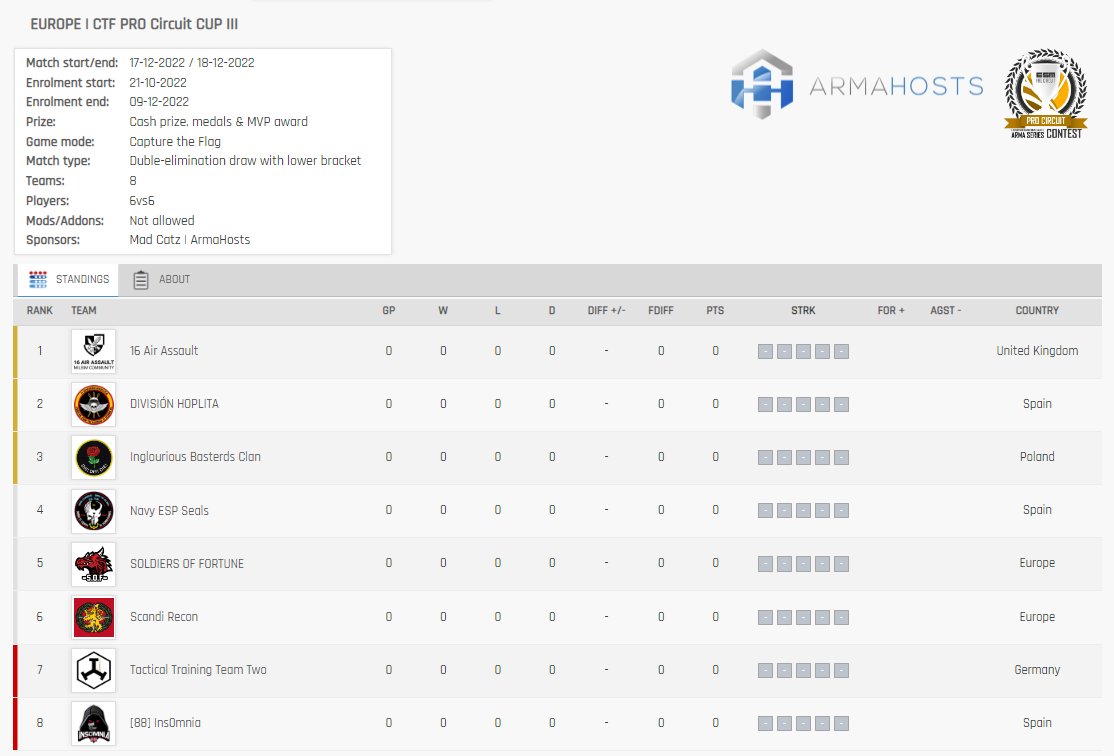Click the RANK column header
This screenshot has height=756, width=1114.
pos(40,310)
